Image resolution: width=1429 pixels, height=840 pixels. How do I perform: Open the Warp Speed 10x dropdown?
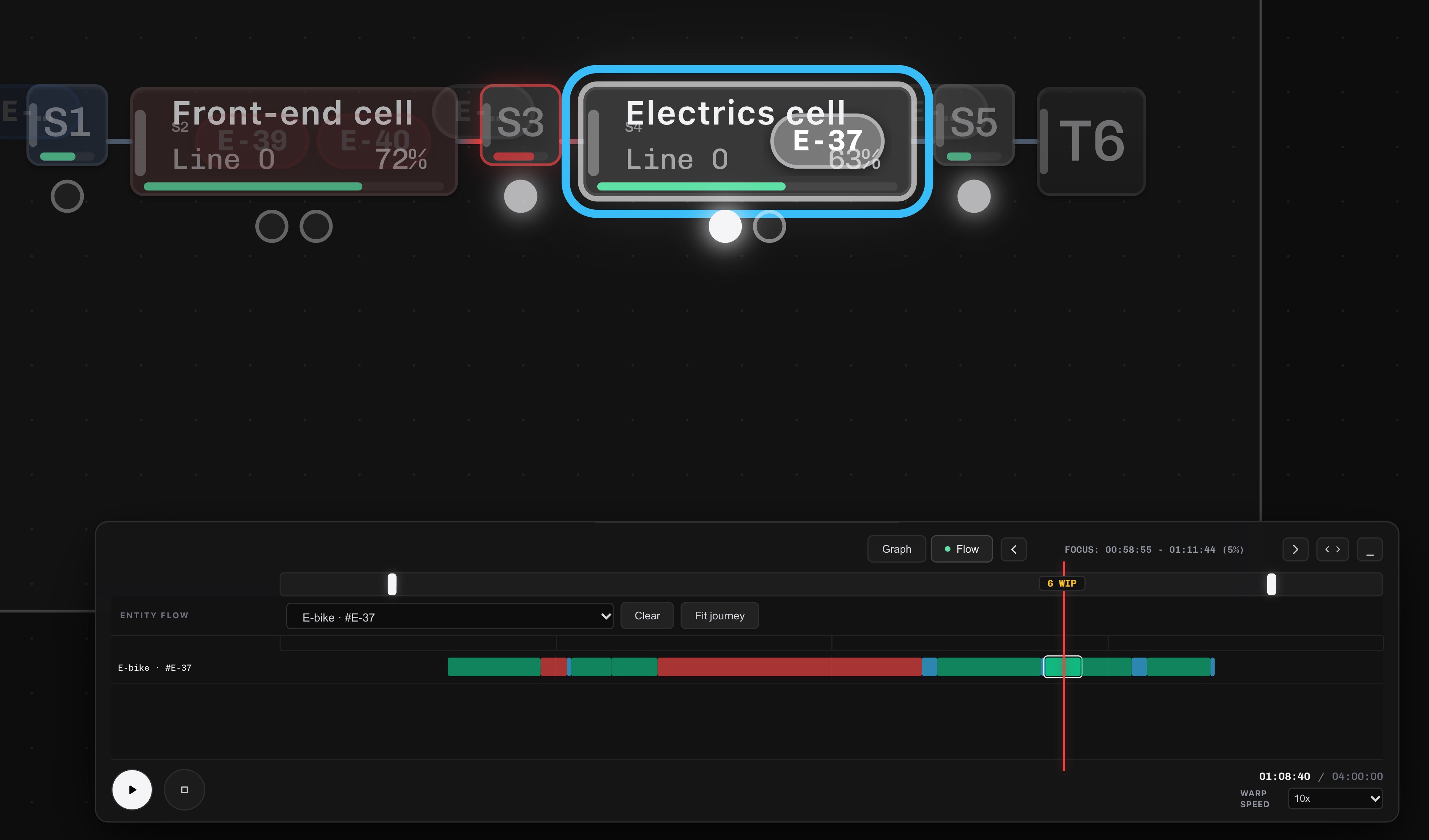pyautogui.click(x=1335, y=798)
